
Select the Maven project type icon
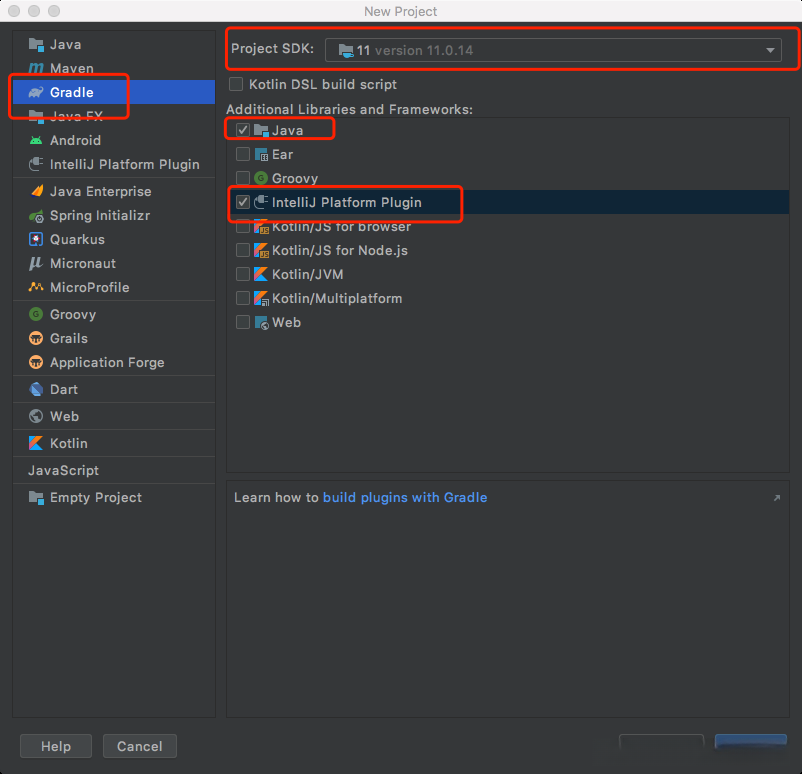pyautogui.click(x=36, y=68)
